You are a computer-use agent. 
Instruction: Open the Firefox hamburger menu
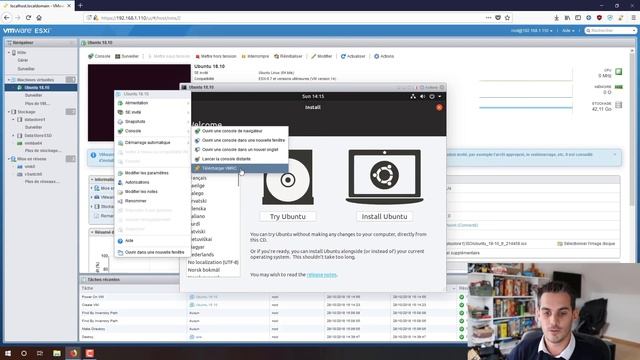pos(633,18)
